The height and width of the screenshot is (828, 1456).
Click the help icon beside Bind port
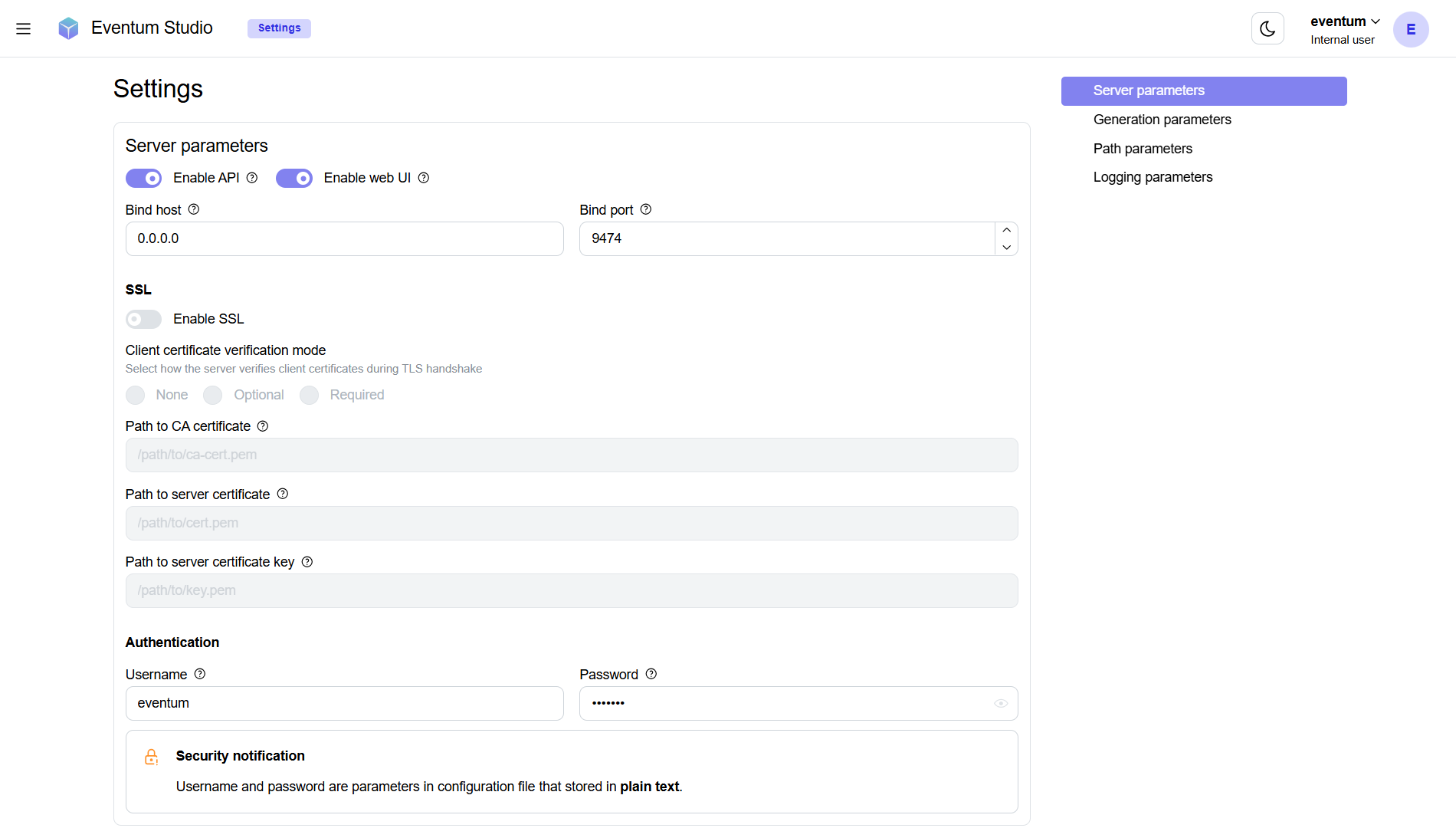[646, 209]
